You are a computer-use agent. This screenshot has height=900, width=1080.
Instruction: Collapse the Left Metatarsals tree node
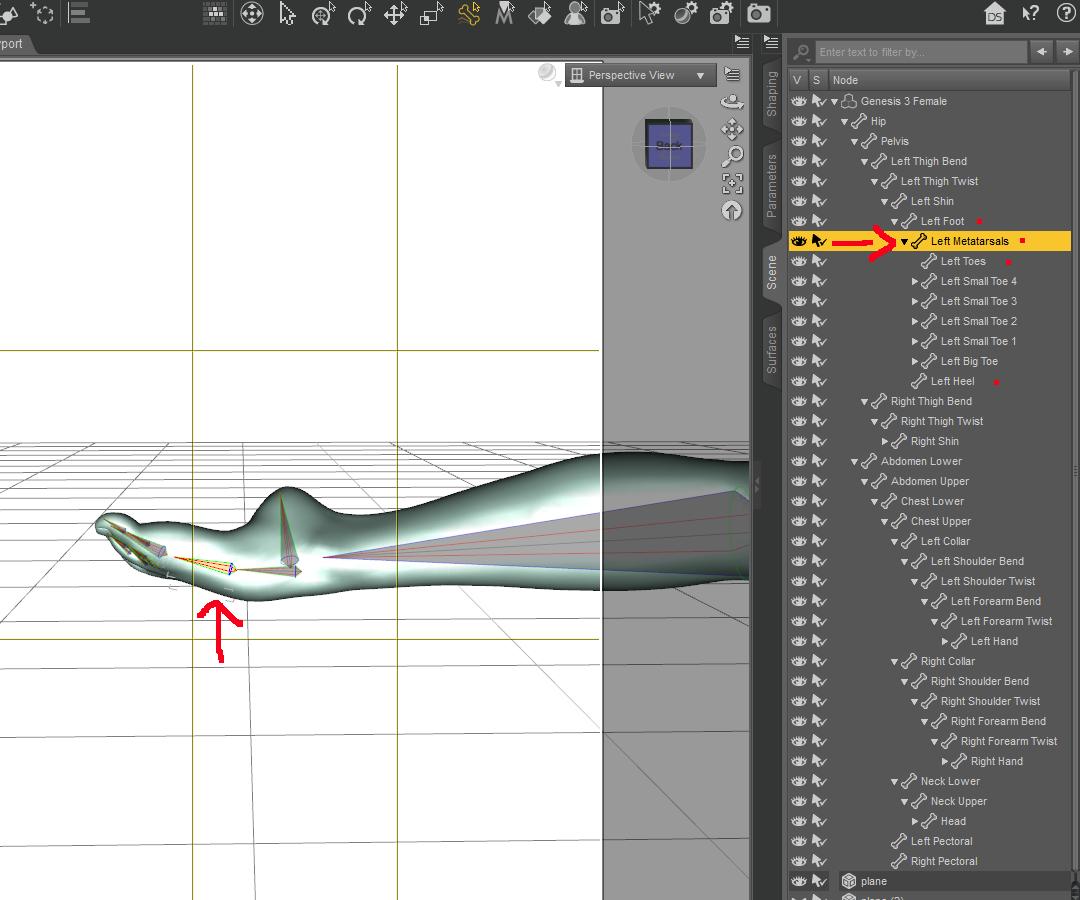(x=904, y=241)
